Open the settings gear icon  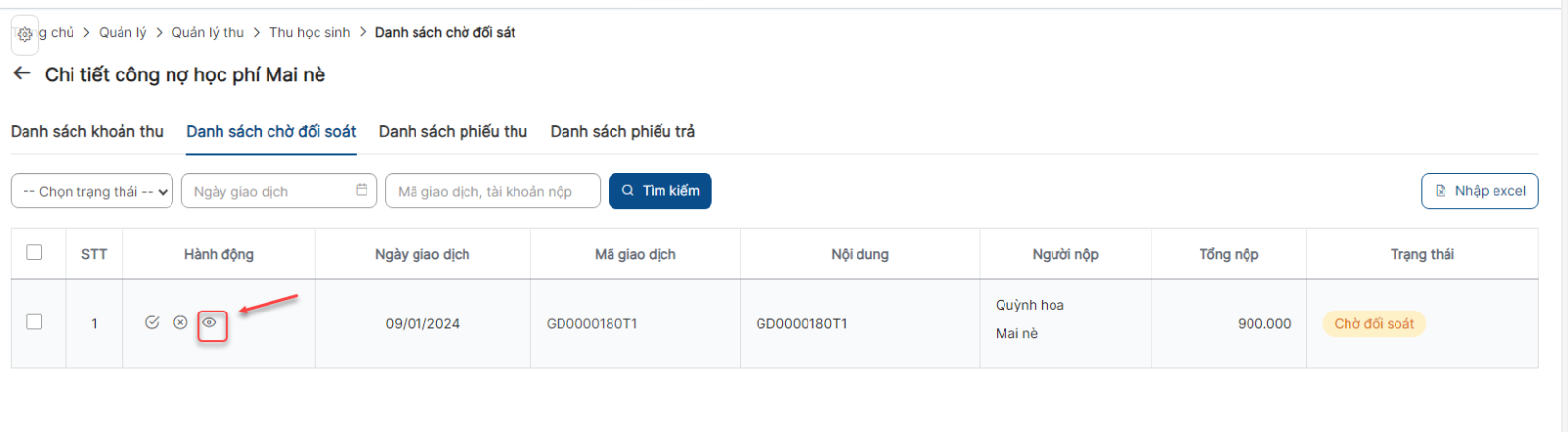click(x=25, y=34)
